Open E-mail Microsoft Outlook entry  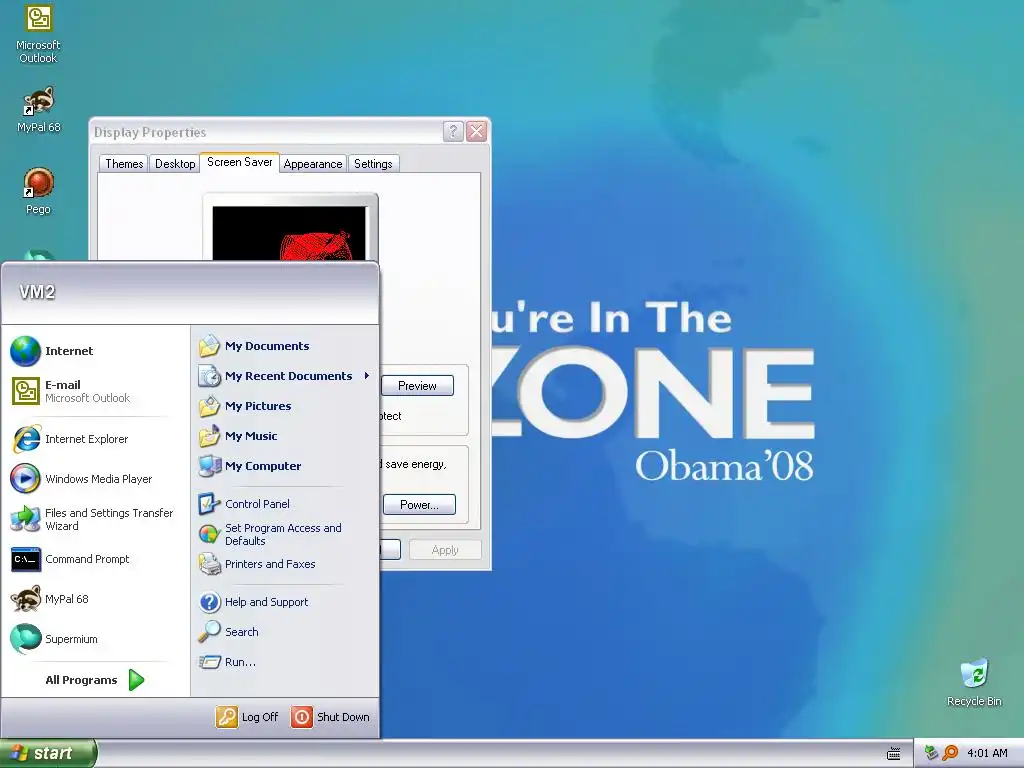(x=95, y=391)
